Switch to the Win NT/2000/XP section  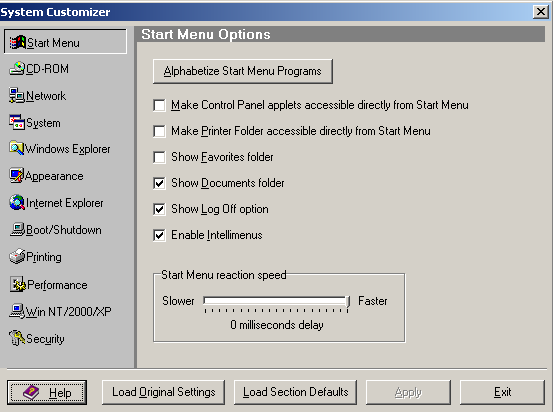[x=60, y=311]
